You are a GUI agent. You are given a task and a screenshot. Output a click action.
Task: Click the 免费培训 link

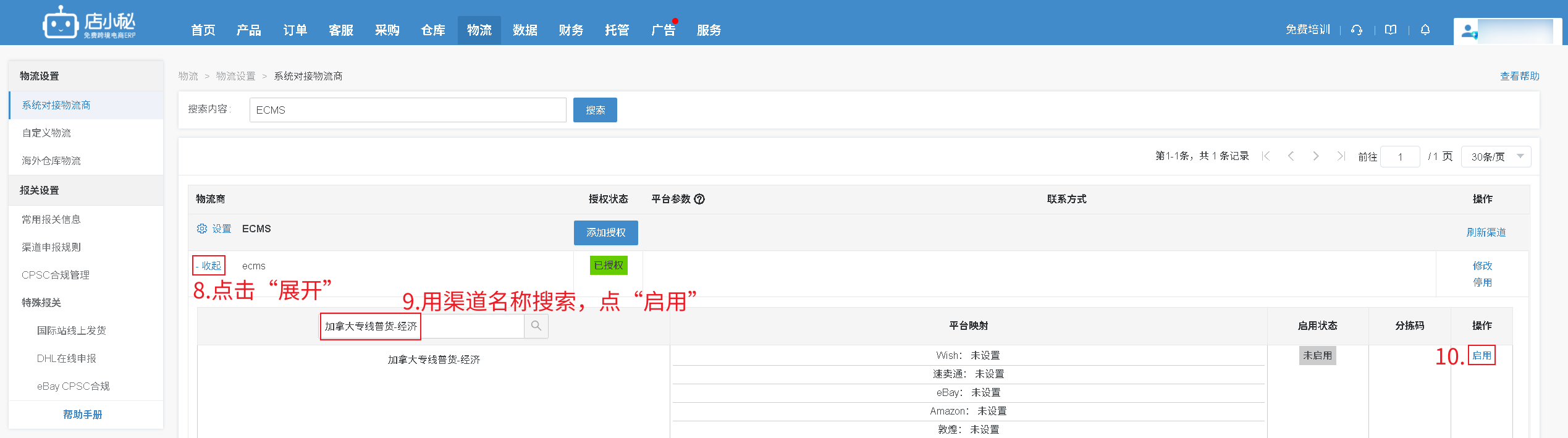point(1308,30)
